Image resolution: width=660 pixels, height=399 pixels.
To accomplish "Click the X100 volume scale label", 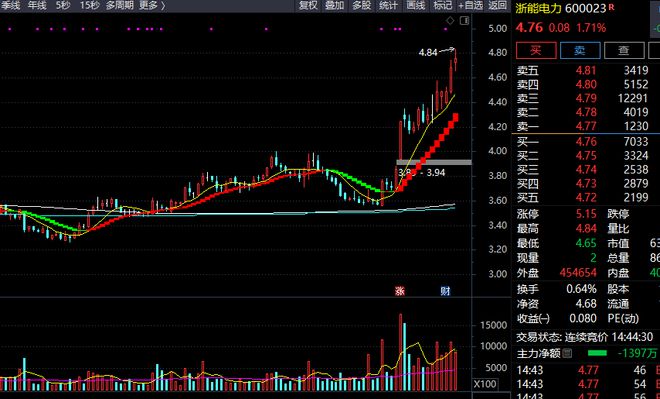I will coord(484,384).
